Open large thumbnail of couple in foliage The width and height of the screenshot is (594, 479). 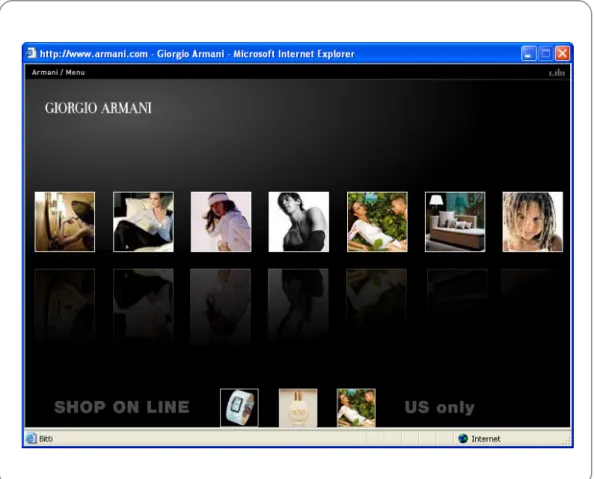[377, 222]
